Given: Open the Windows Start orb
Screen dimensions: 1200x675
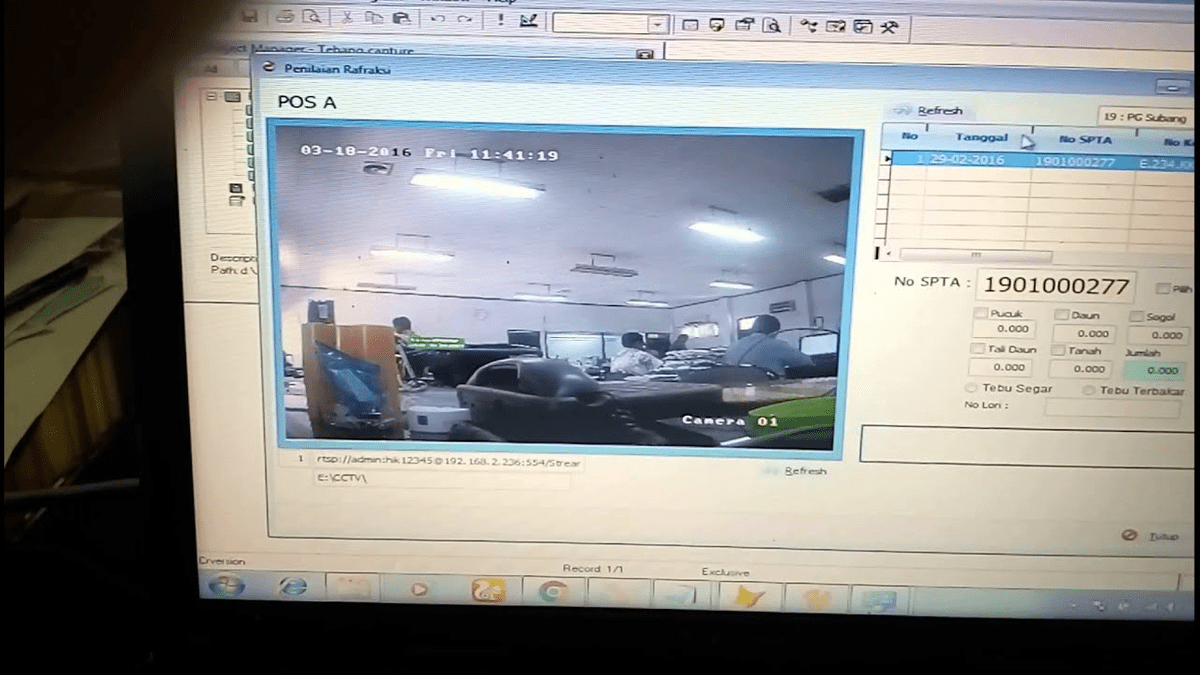Looking at the screenshot, I should [x=226, y=586].
